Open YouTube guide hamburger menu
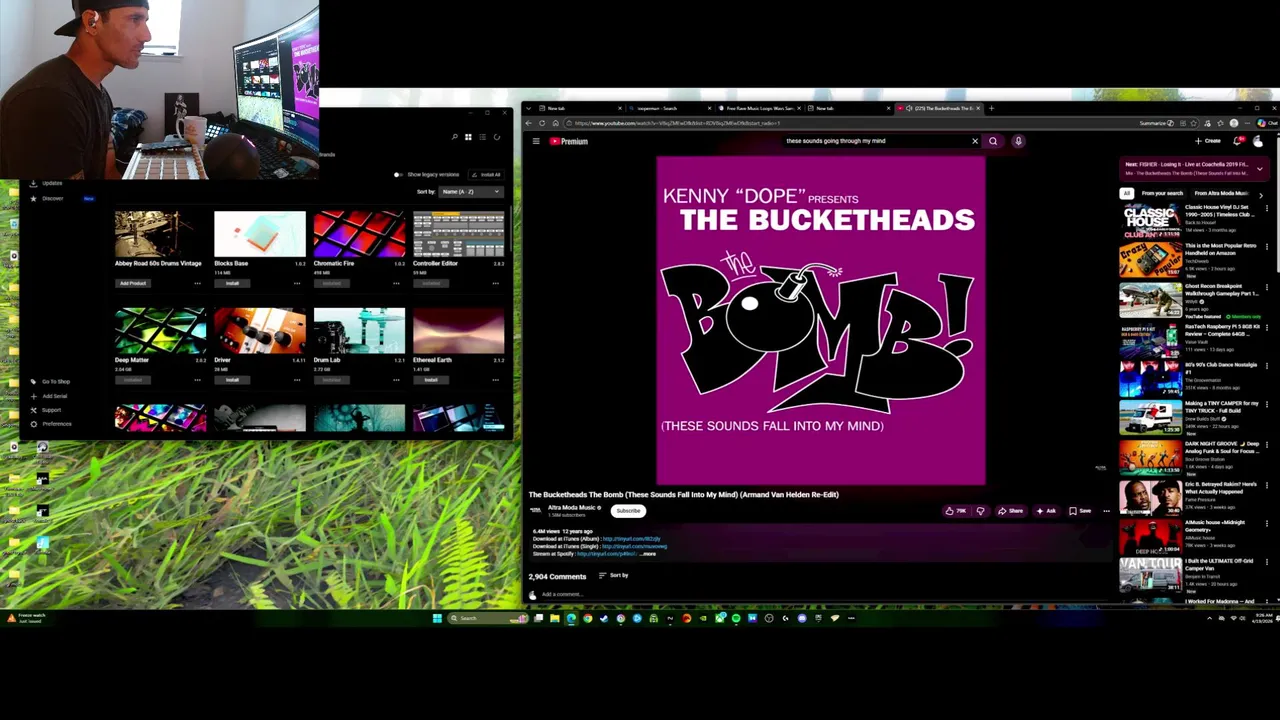Image resolution: width=1280 pixels, height=720 pixels. pyautogui.click(x=536, y=141)
